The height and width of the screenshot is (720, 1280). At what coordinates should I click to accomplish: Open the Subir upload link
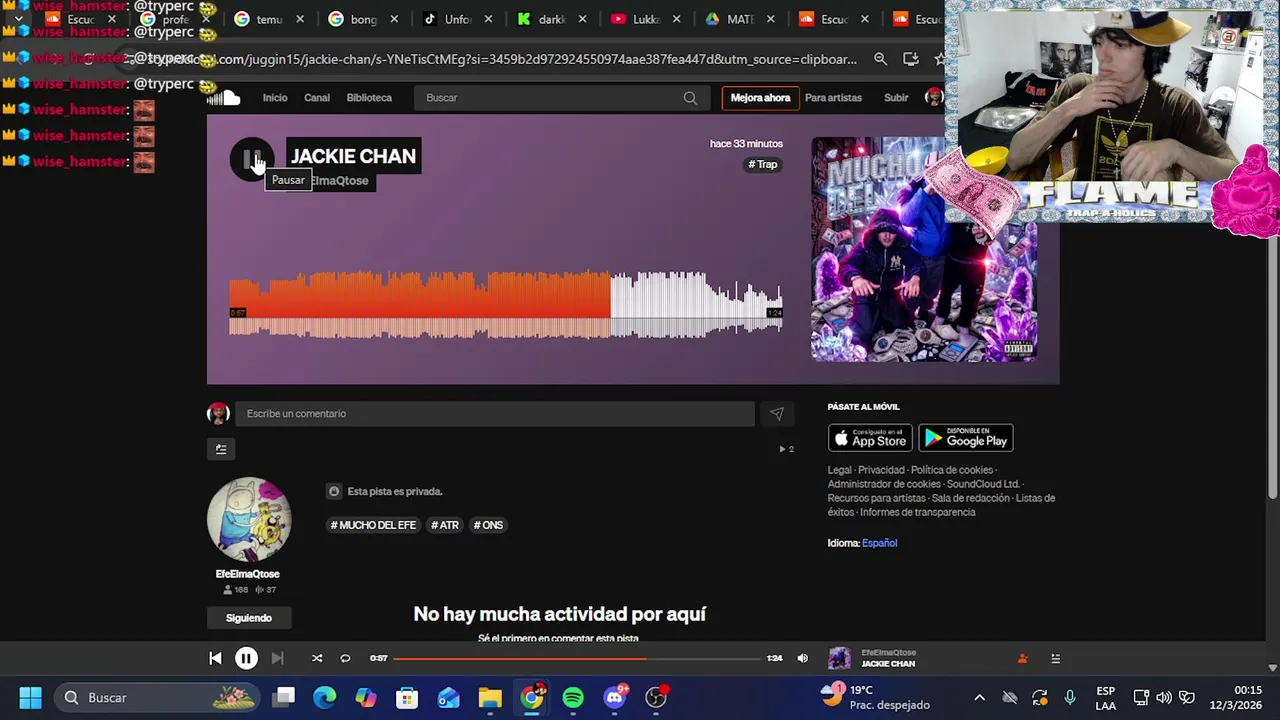(896, 98)
